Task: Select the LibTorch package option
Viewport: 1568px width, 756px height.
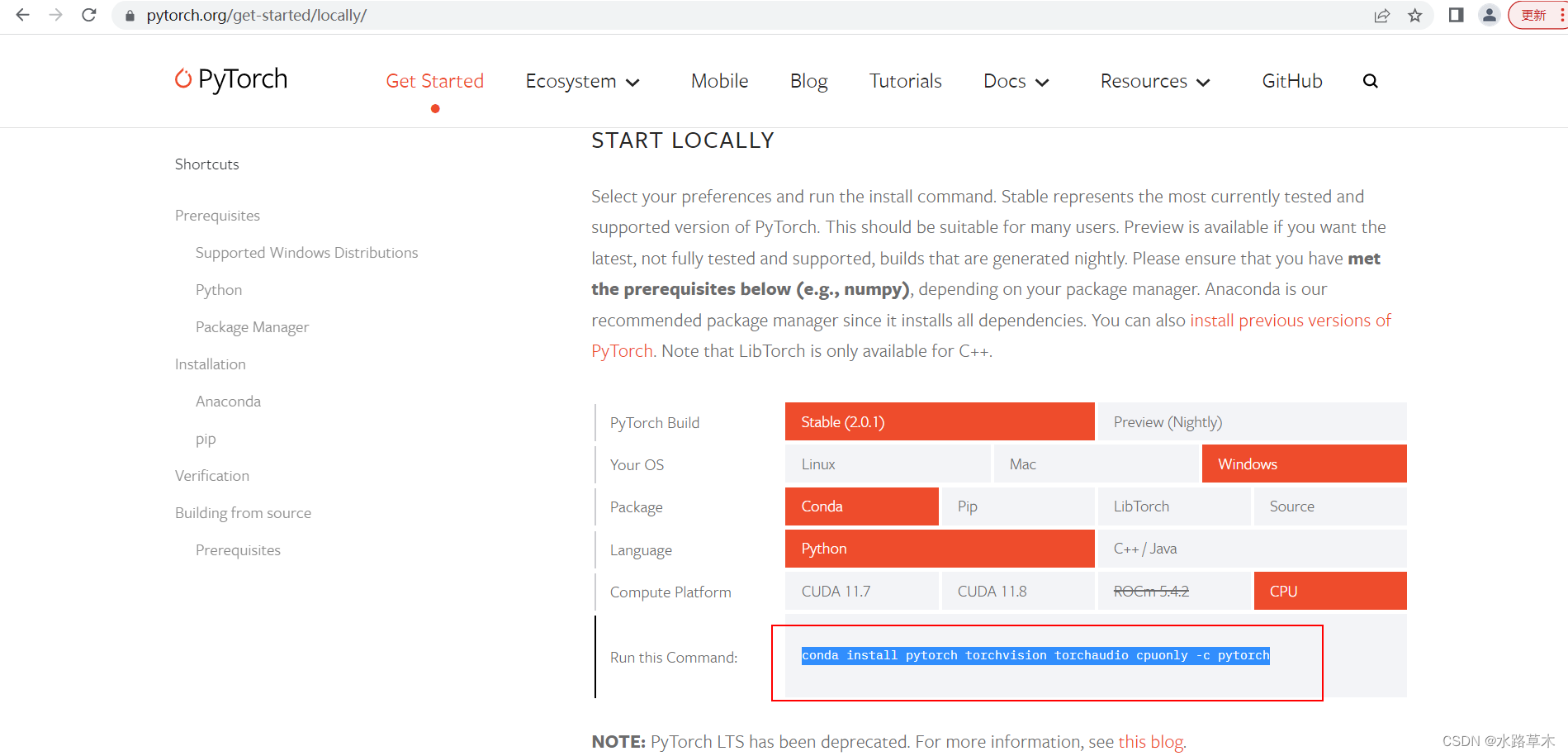Action: [1174, 506]
